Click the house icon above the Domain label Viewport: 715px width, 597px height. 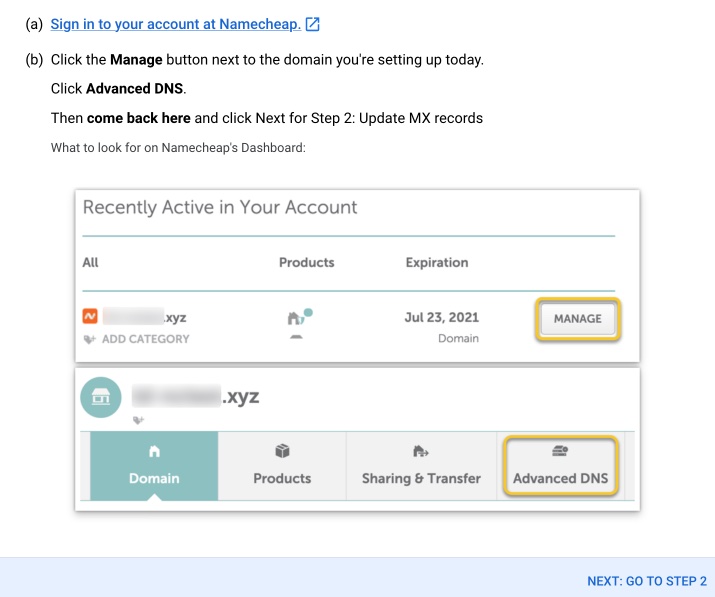click(155, 451)
